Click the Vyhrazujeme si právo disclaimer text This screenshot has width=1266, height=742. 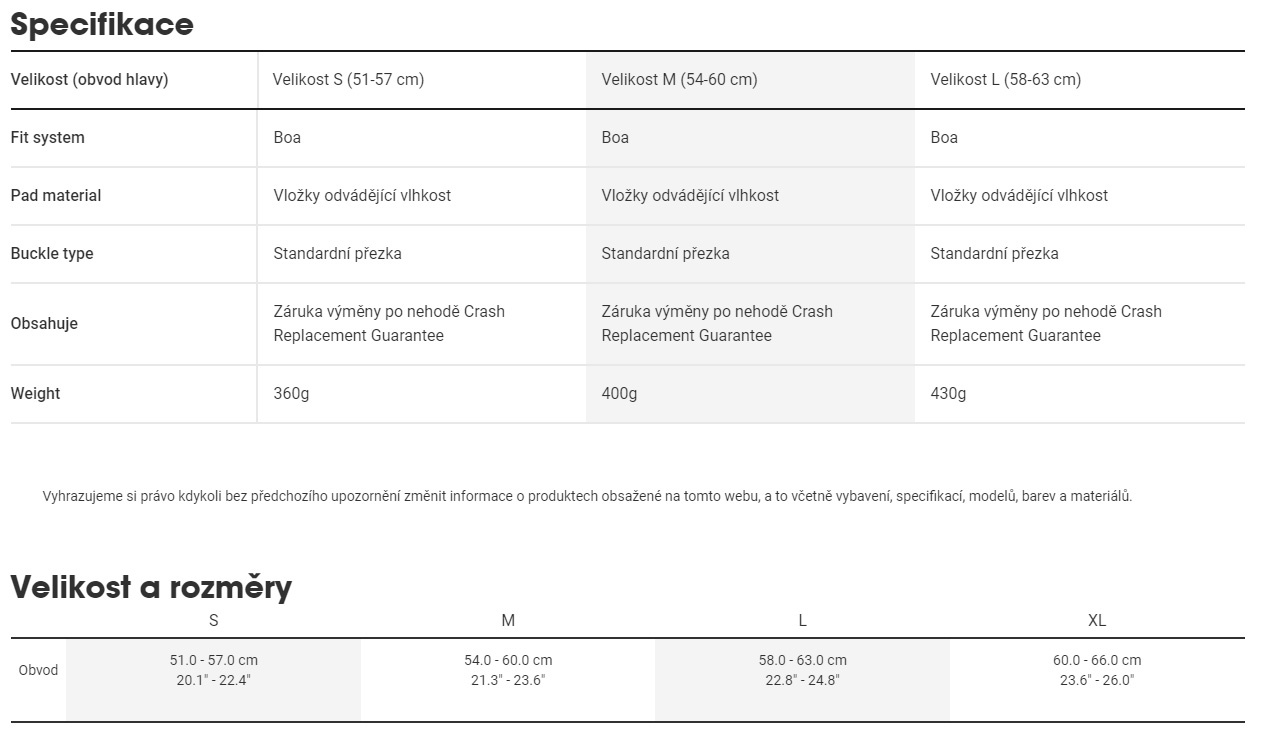[x=587, y=496]
